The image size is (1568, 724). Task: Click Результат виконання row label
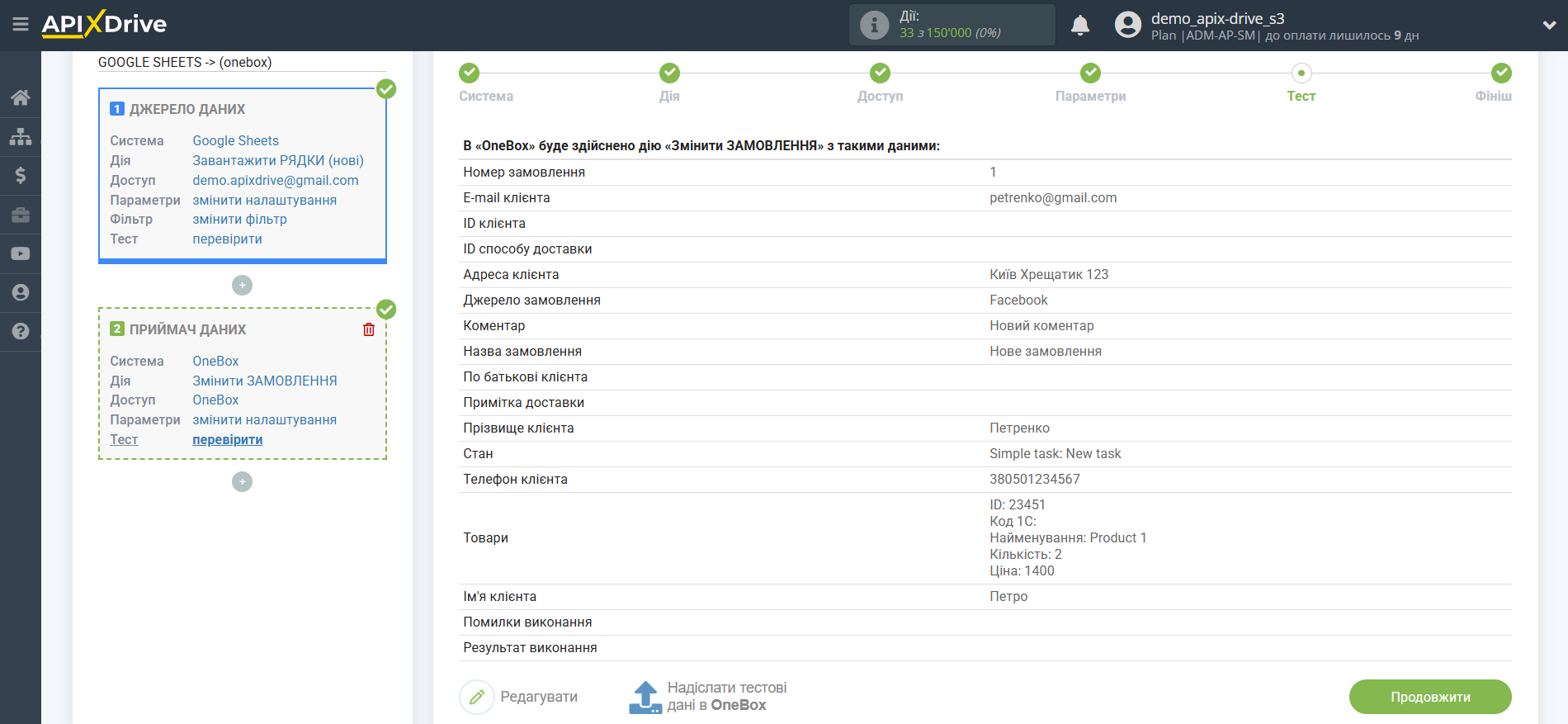530,648
